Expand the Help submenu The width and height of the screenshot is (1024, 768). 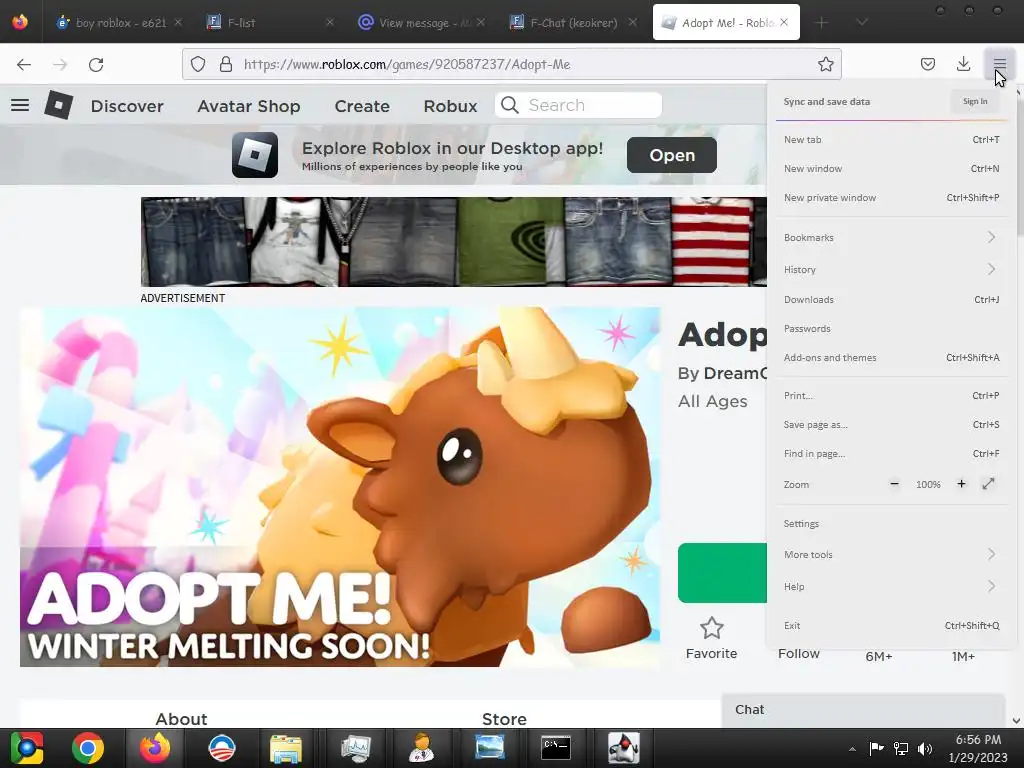click(x=891, y=586)
